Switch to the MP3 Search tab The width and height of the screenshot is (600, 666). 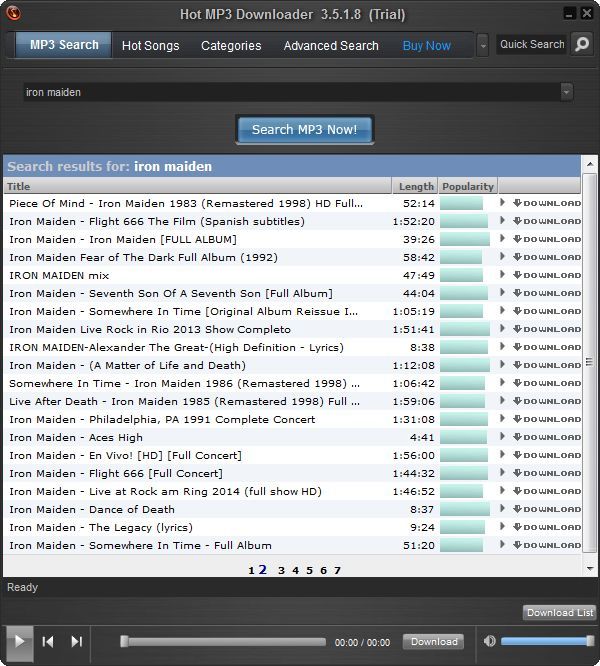(x=64, y=45)
